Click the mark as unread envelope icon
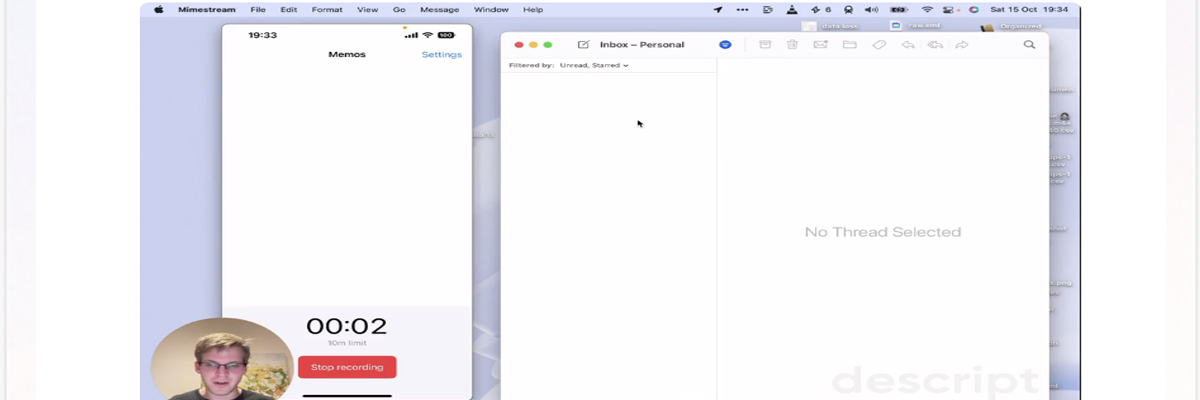 [820, 45]
